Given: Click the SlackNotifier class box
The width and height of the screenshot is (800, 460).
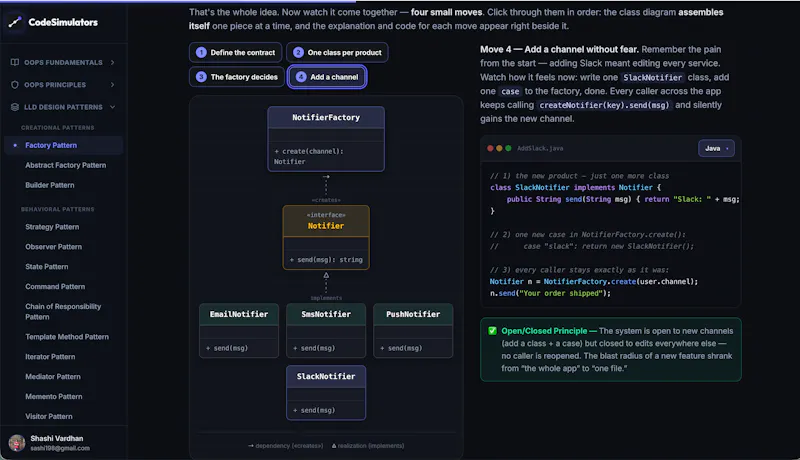Looking at the screenshot, I should (x=326, y=393).
